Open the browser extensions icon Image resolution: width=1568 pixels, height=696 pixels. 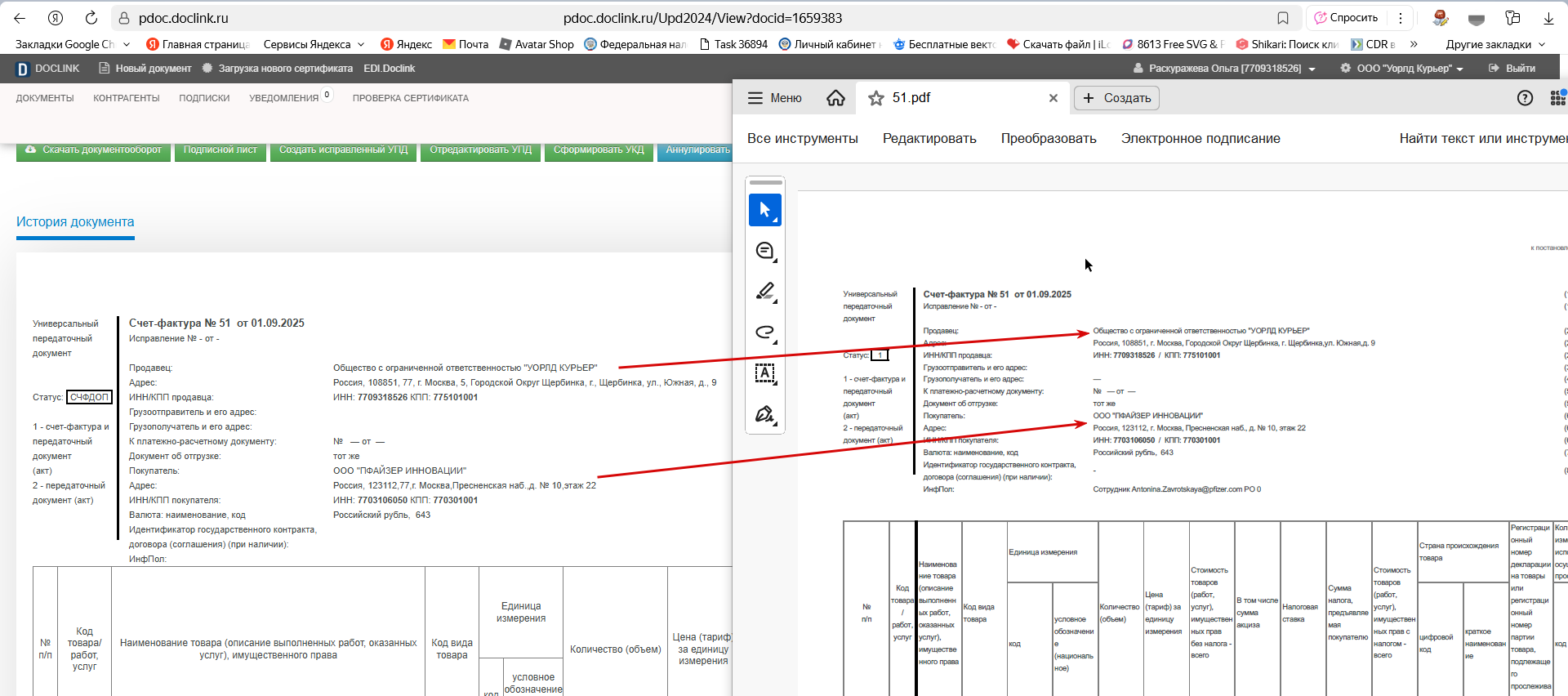[1512, 18]
